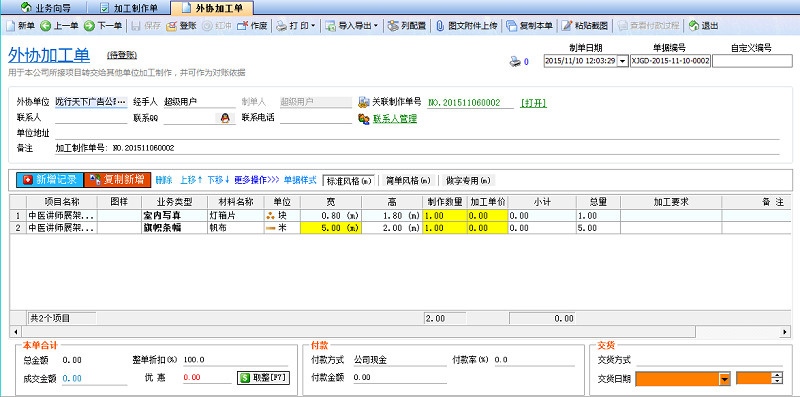Click the 米 unit cell icon

coord(270,228)
